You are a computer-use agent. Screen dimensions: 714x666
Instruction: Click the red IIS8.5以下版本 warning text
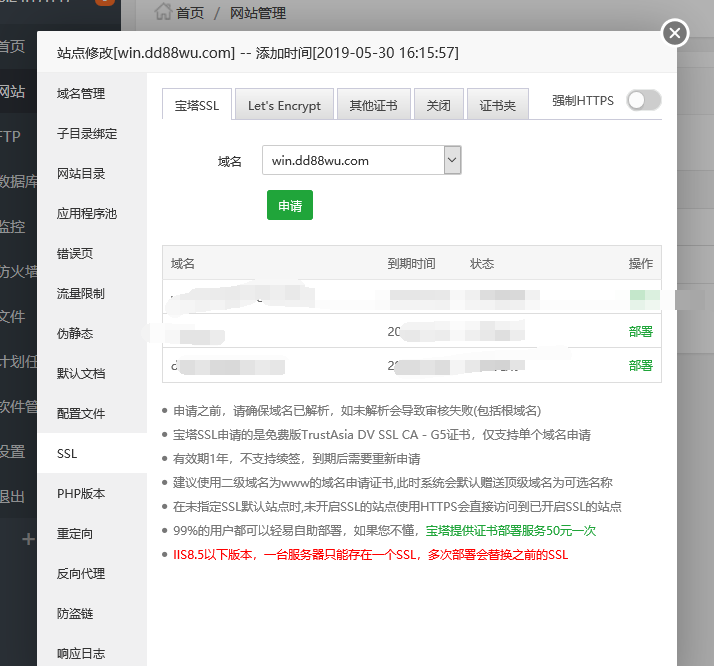pos(370,555)
